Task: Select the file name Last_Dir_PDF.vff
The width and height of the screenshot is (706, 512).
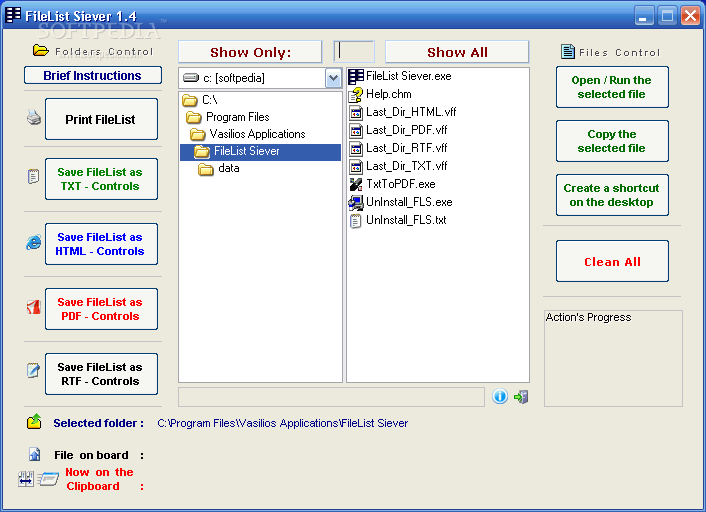Action: [407, 130]
